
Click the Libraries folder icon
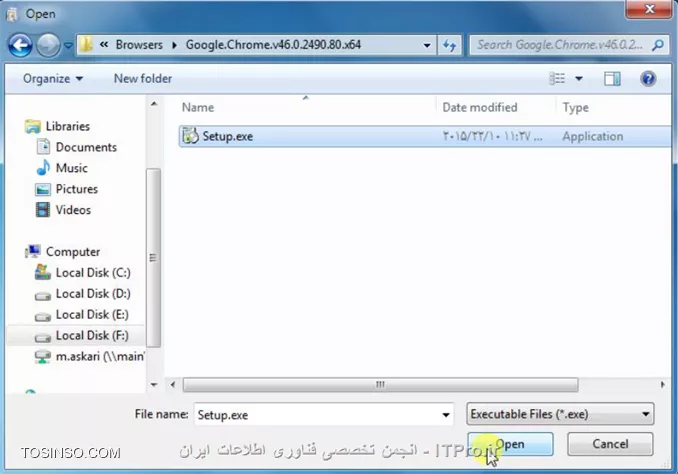coord(33,126)
